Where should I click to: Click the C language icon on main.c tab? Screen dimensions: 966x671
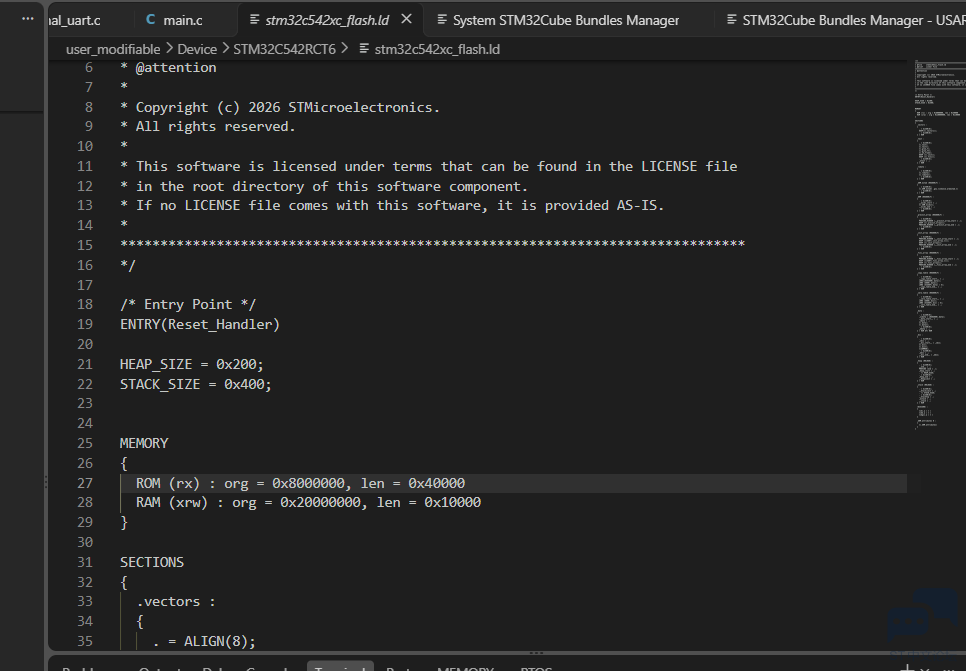coord(150,20)
